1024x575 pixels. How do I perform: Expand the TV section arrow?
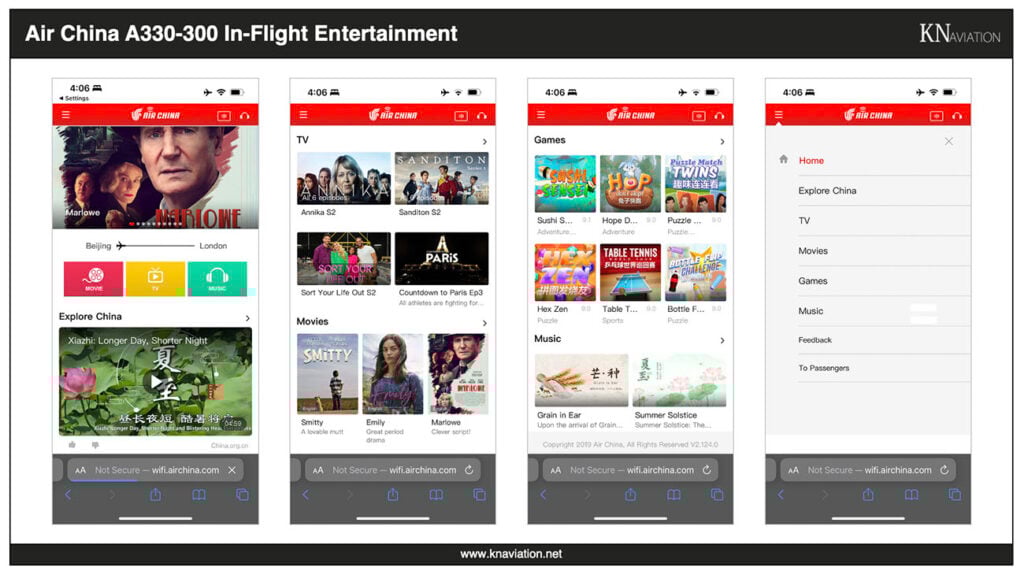(x=485, y=141)
